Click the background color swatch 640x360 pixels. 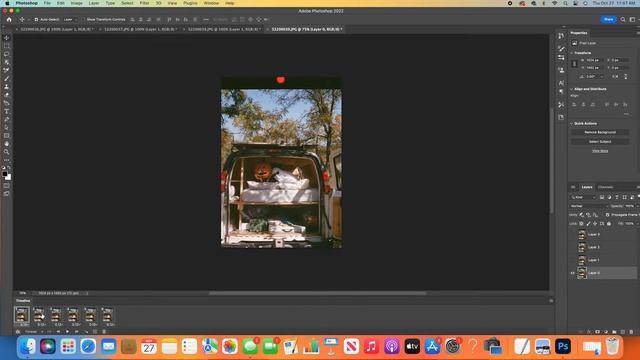(x=9, y=178)
